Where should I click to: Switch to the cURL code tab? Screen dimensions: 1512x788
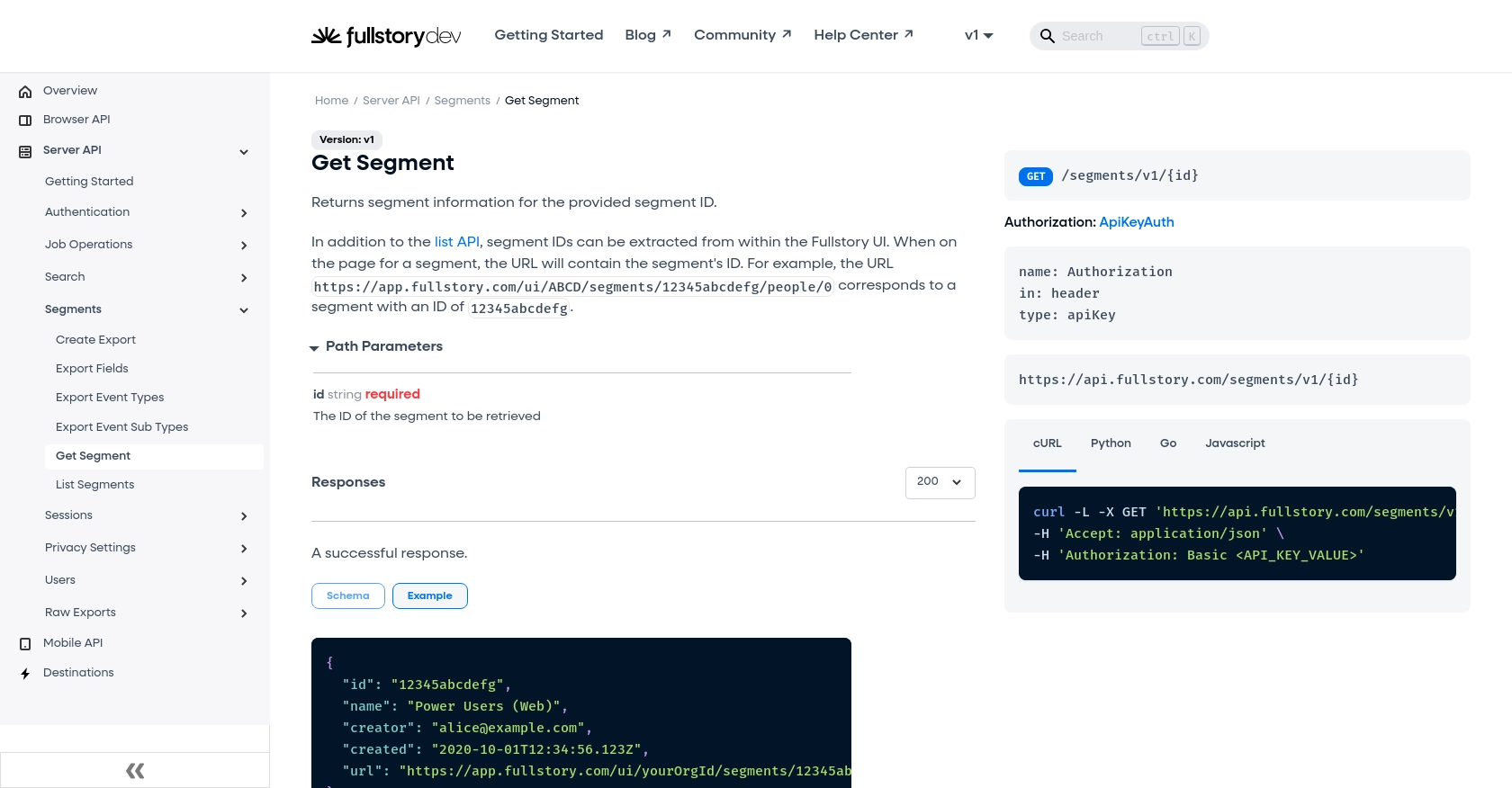[x=1048, y=443]
